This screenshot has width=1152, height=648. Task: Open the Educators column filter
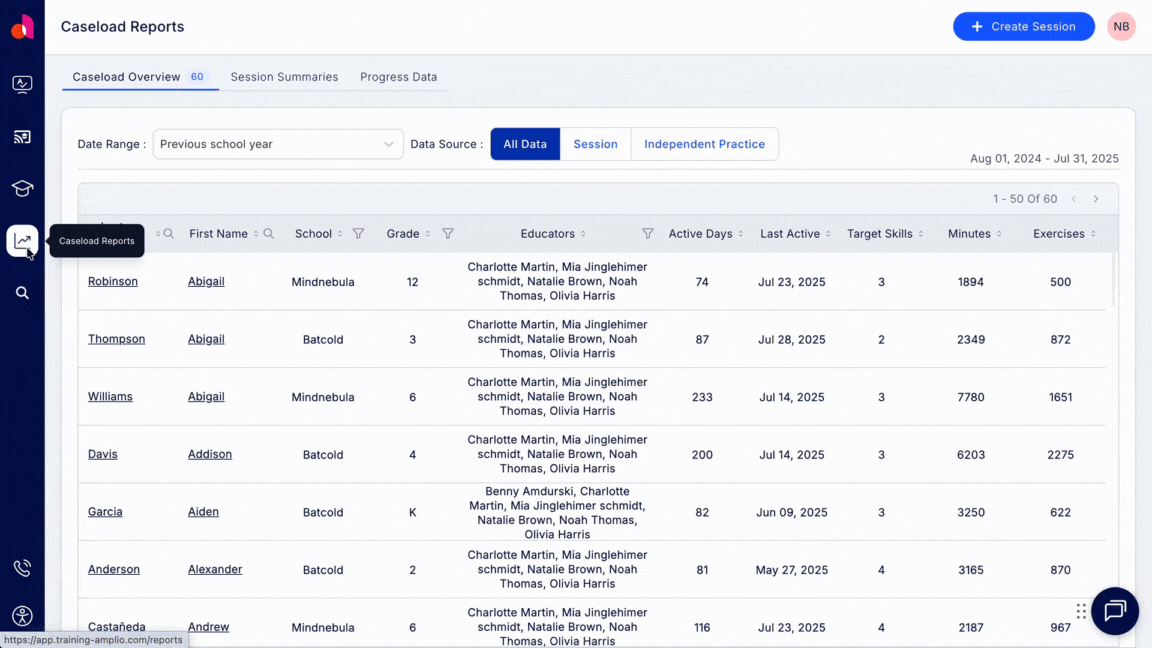click(x=648, y=234)
